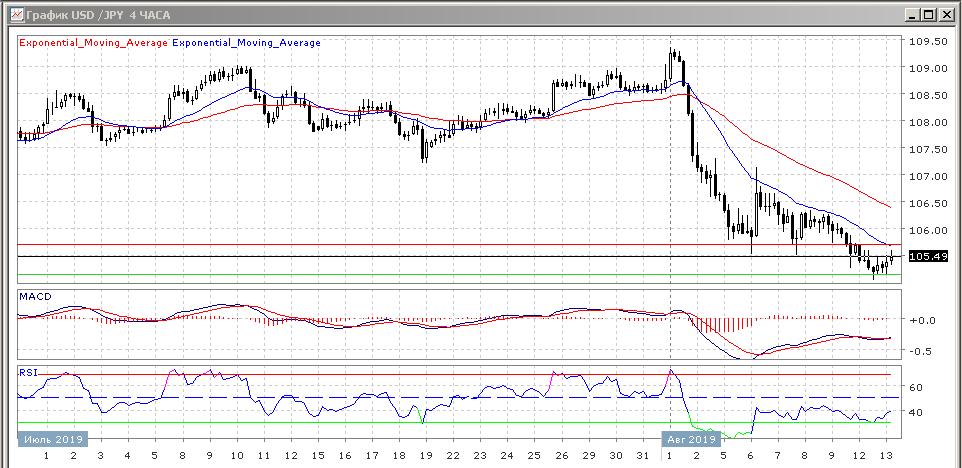Select the blue Exponential_Moving_Average legend label

pos(247,43)
